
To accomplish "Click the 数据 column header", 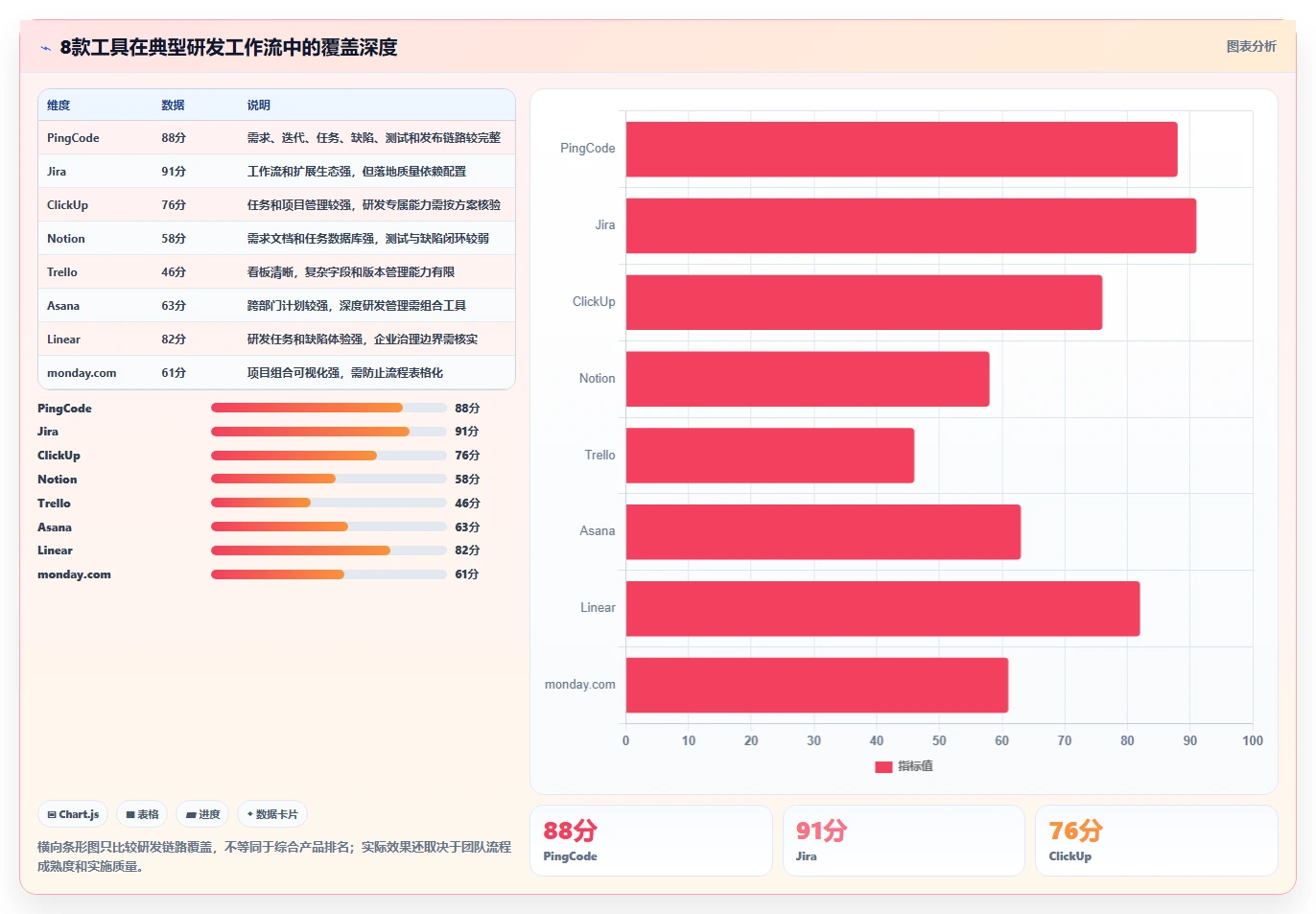I will [x=173, y=105].
